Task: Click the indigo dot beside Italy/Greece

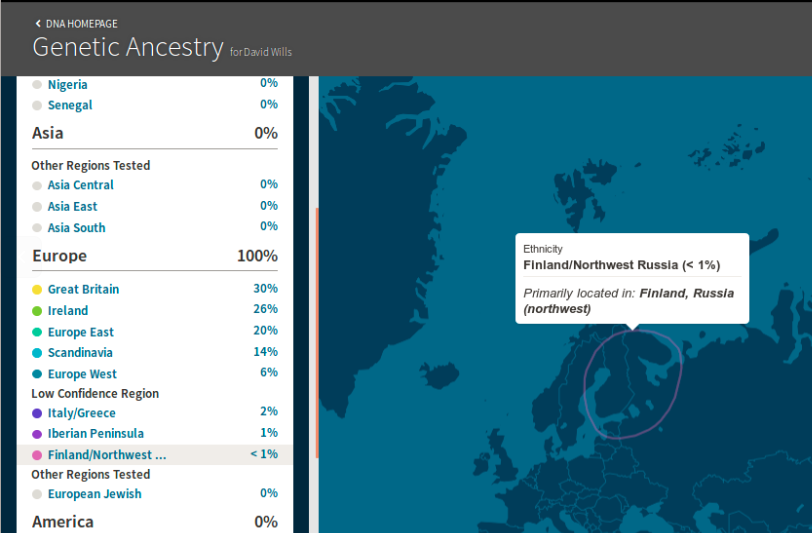Action: 37,413
